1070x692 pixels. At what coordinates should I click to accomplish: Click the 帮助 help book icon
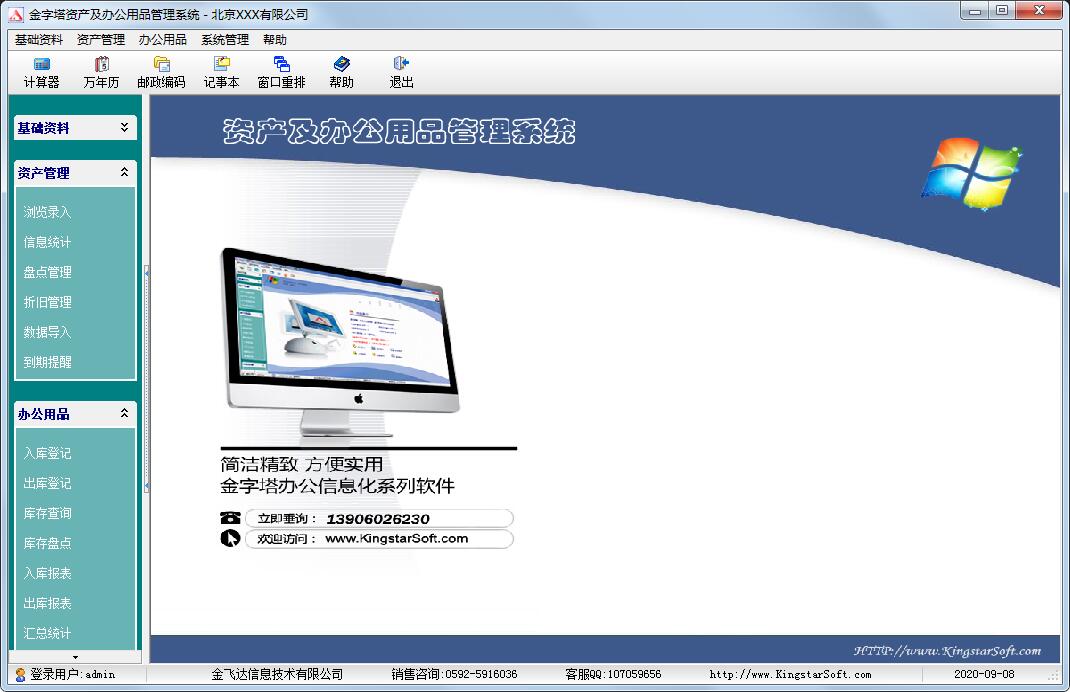[x=341, y=63]
